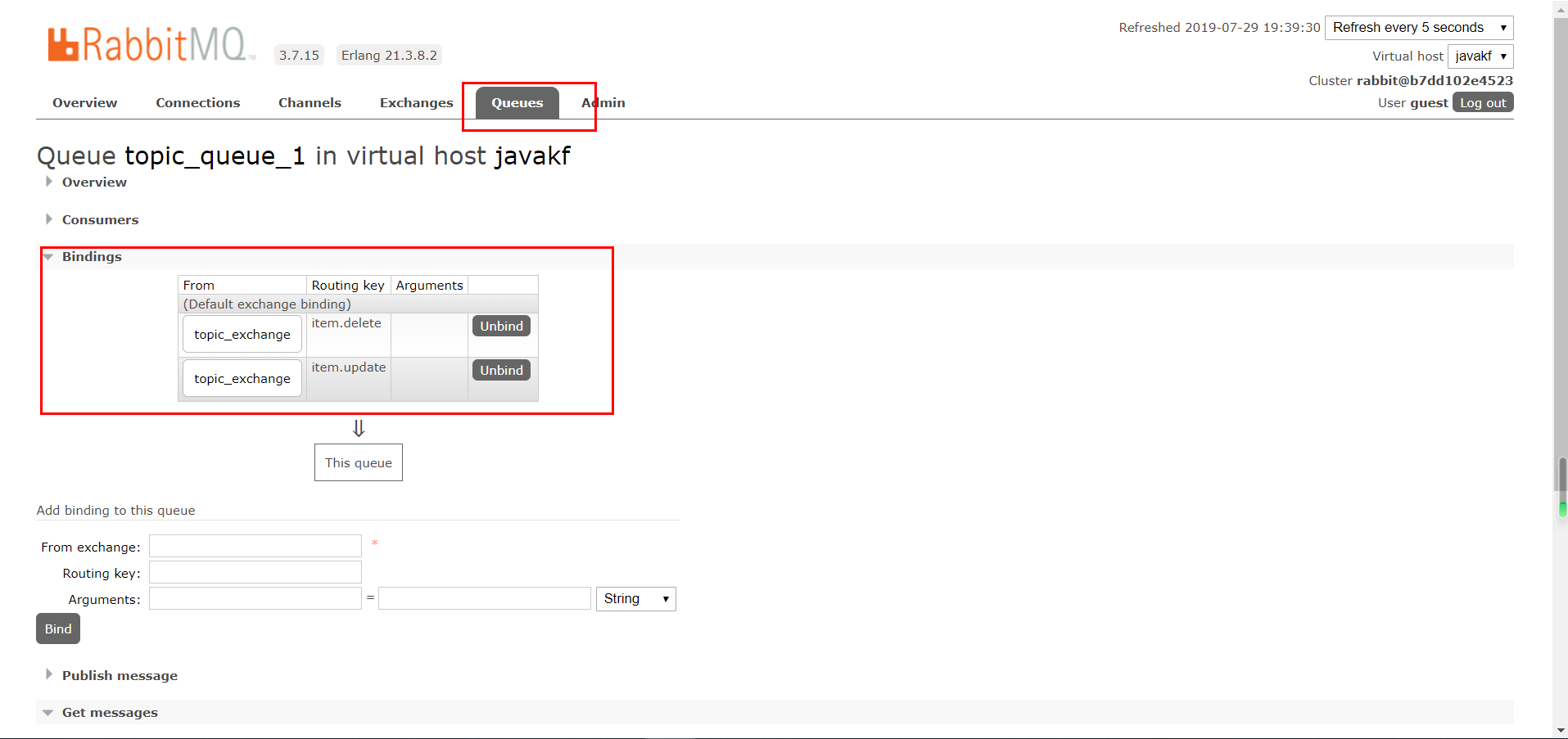Click the scrollbar down arrow
The height and width of the screenshot is (739, 1568).
[1562, 731]
